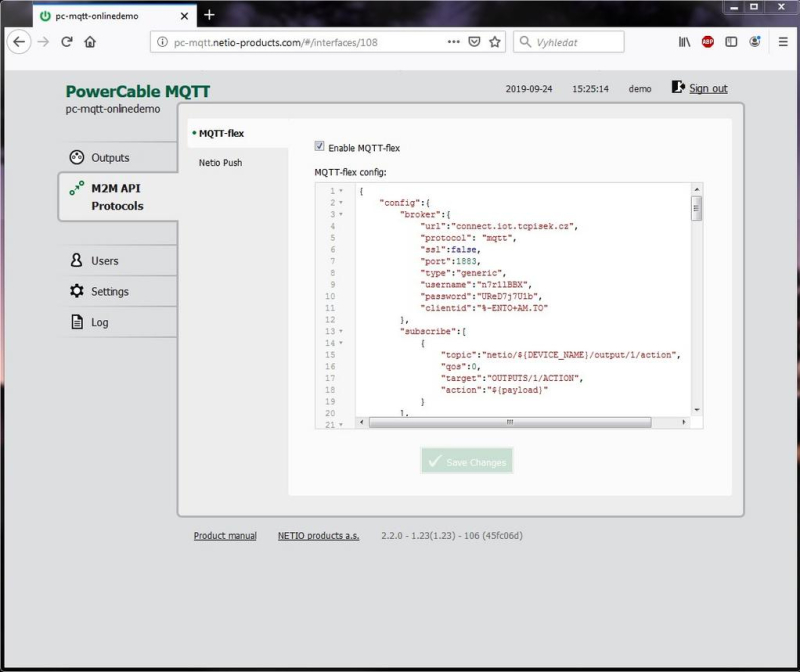Click the editor scroll up arrow
This screenshot has height=672, width=800.
[696, 190]
